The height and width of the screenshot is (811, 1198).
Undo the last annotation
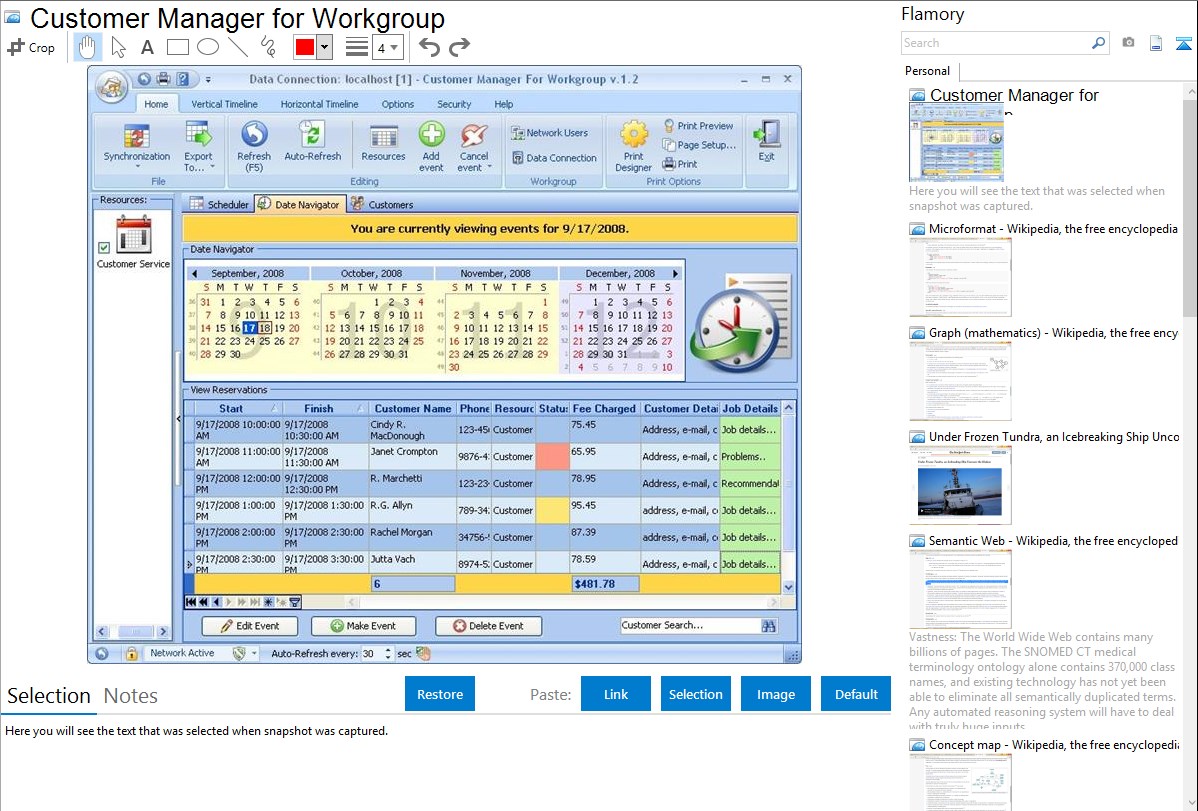[429, 47]
